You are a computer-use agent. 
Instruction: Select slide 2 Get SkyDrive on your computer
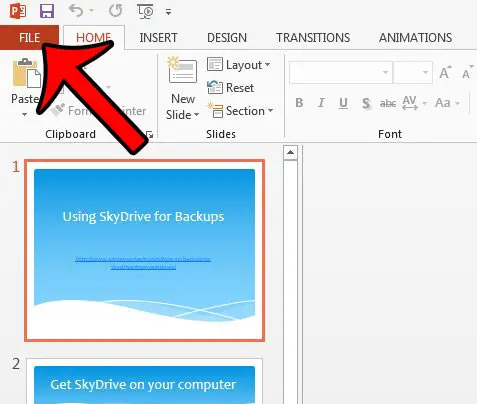(144, 381)
